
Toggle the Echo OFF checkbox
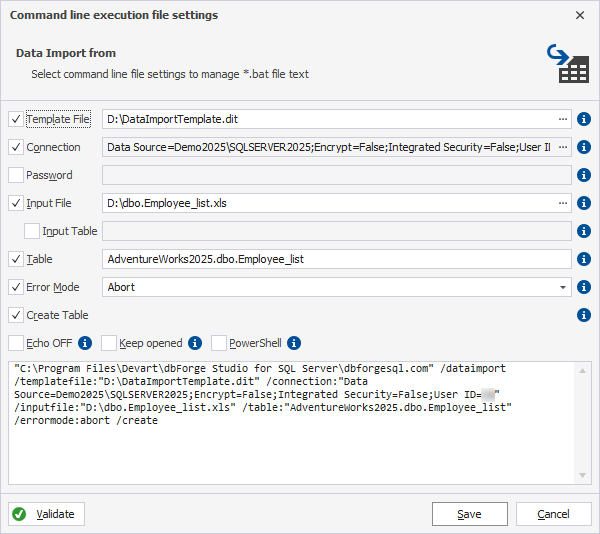(16, 343)
